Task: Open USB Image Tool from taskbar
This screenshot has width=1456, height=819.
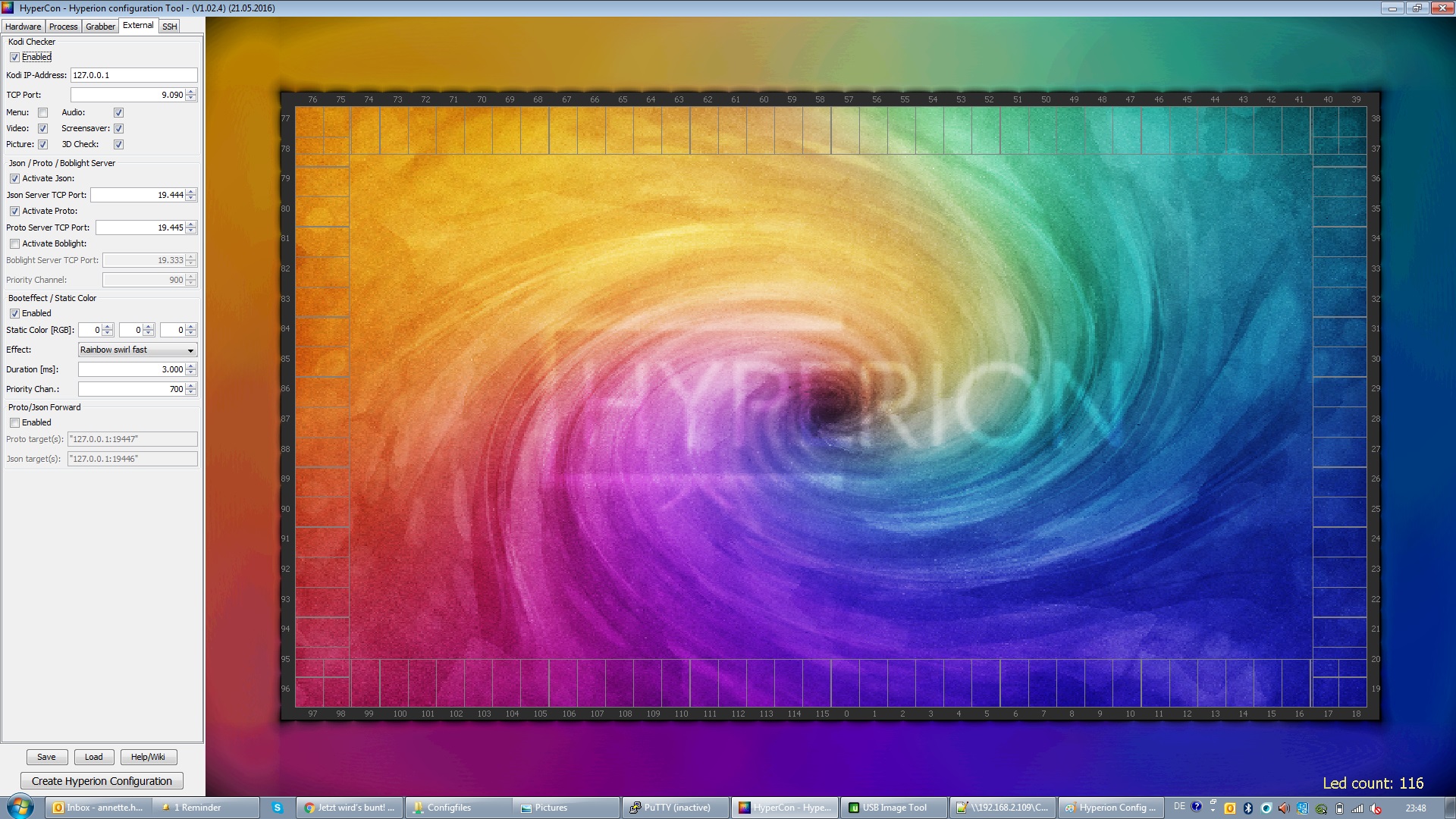Action: pos(893,808)
